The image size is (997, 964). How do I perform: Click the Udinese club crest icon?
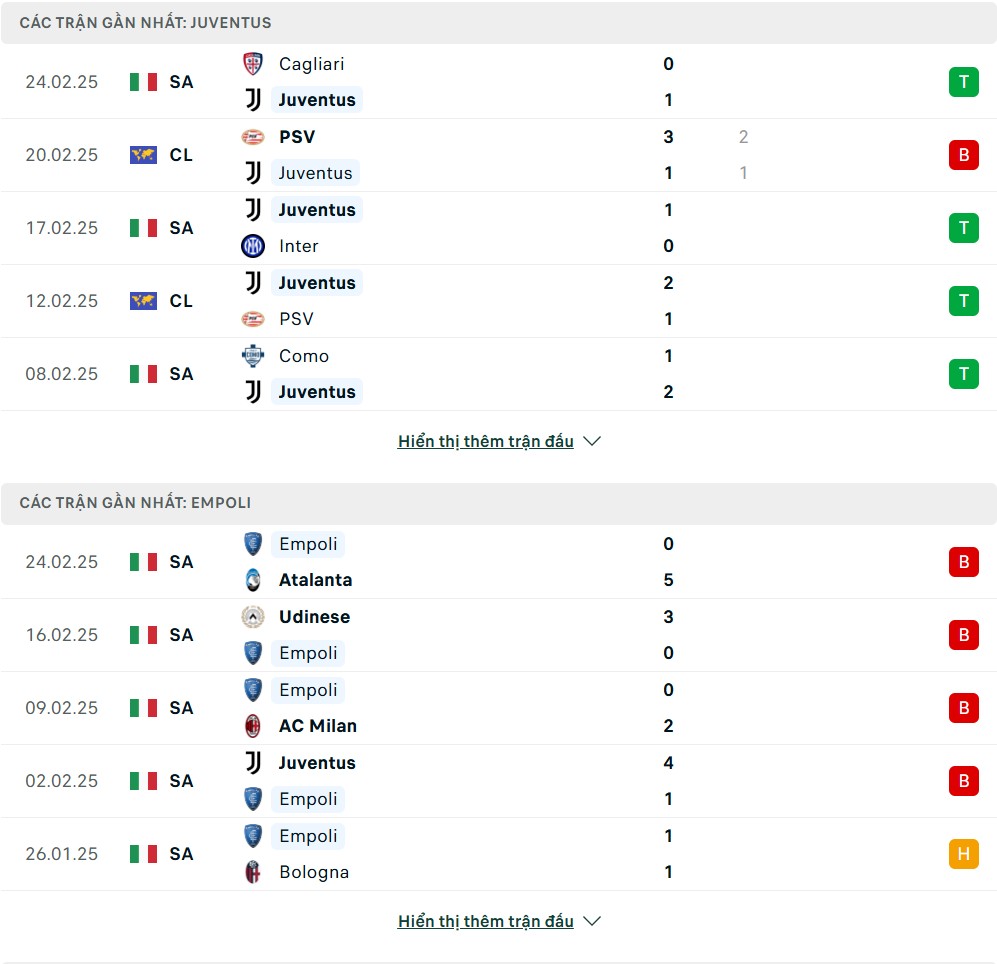pos(253,617)
